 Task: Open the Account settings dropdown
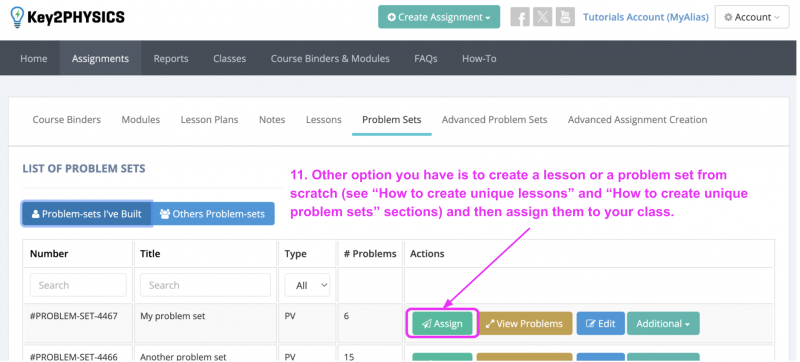(x=752, y=17)
